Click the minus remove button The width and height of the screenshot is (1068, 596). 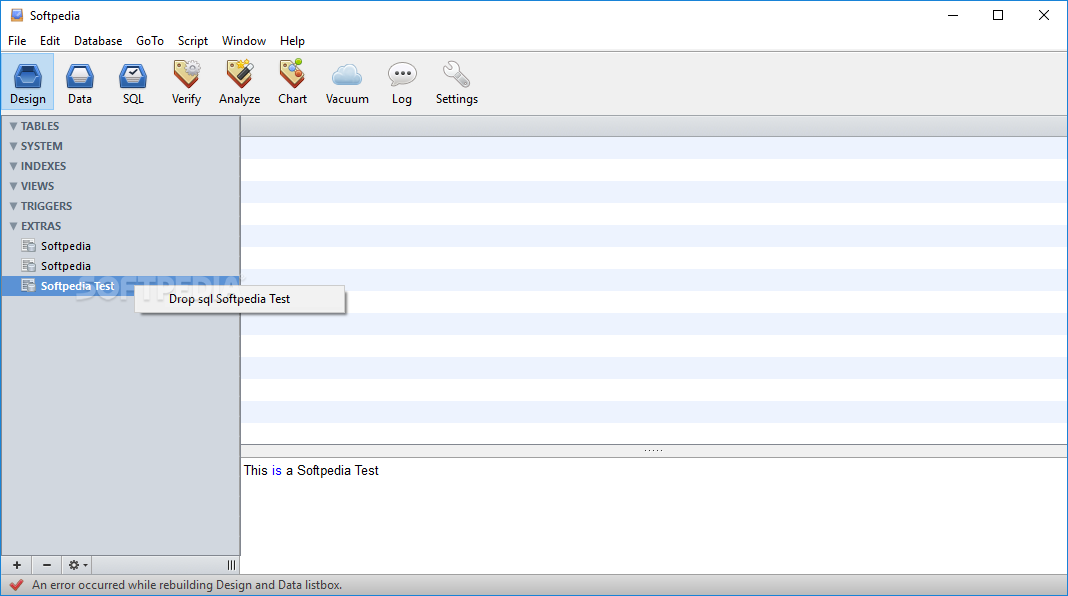point(46,565)
